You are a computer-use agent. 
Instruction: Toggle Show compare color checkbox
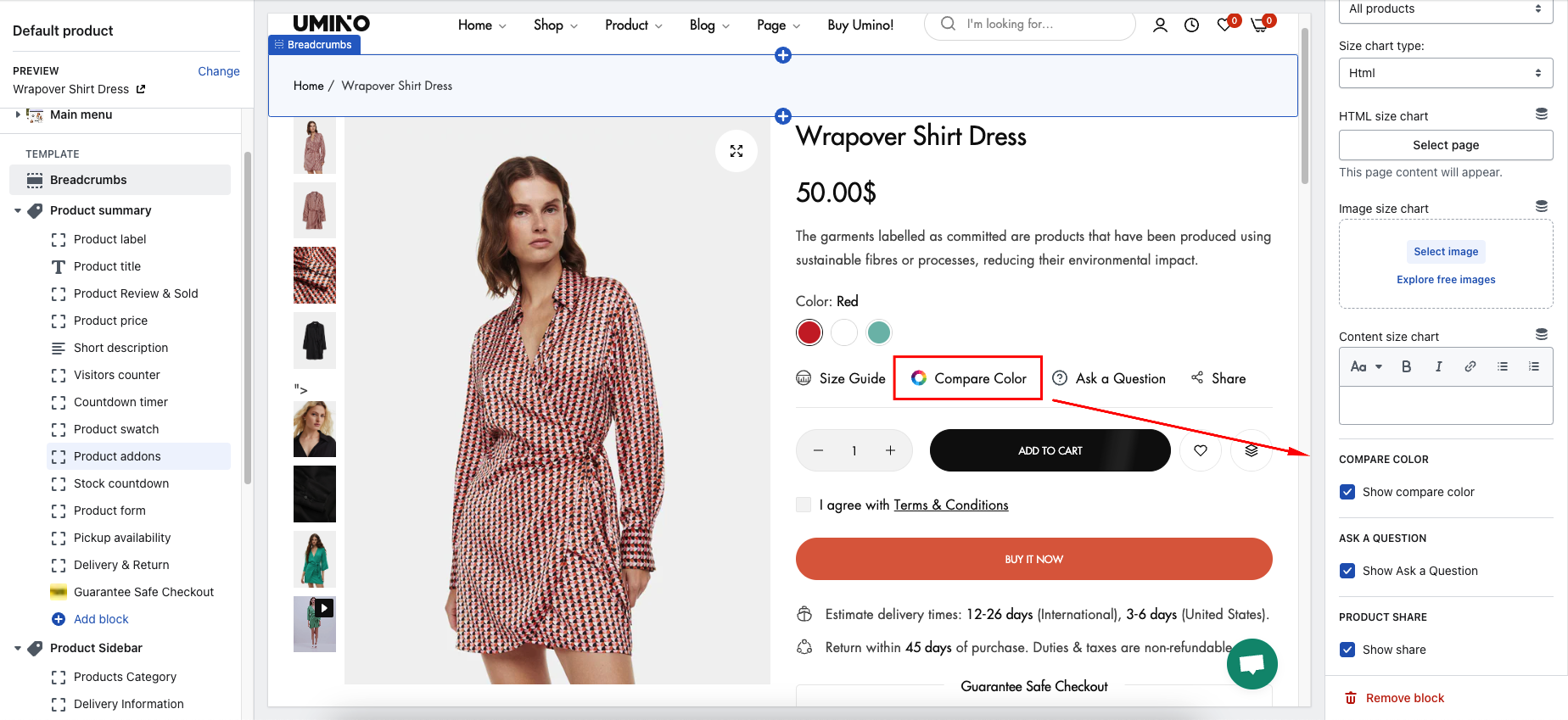tap(1347, 492)
